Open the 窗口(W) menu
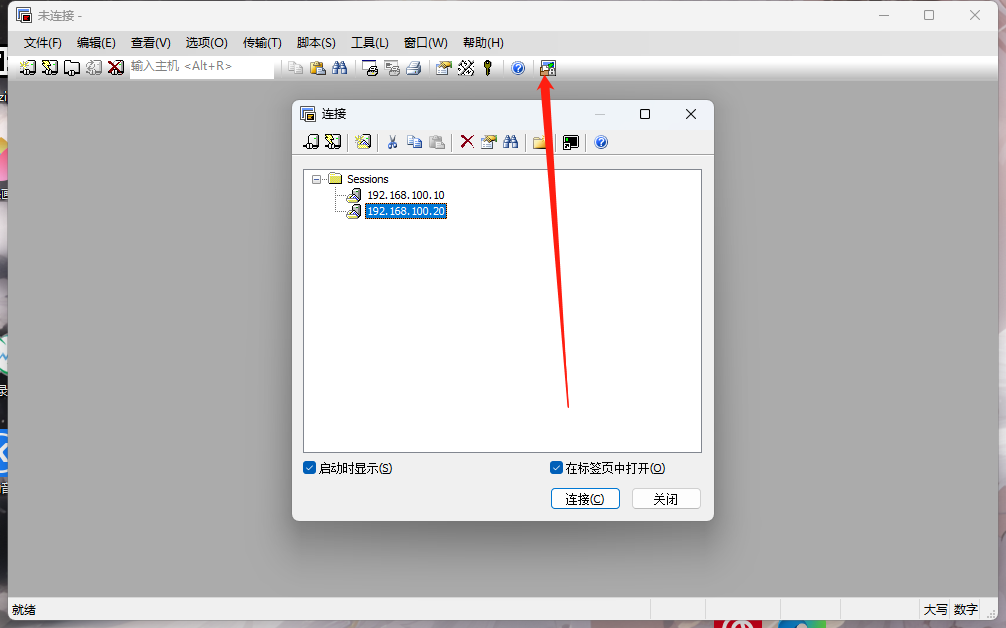The image size is (1006, 628). [x=426, y=43]
